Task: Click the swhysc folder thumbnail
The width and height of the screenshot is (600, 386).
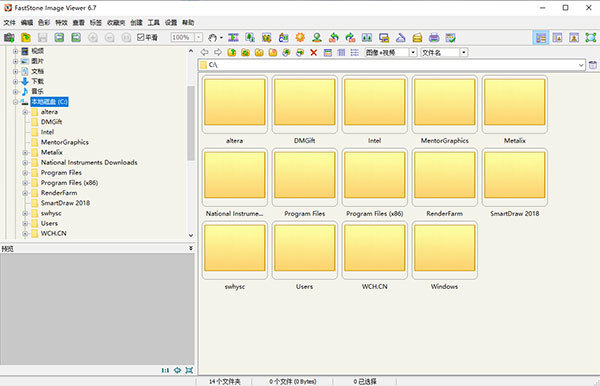Action: pos(235,249)
